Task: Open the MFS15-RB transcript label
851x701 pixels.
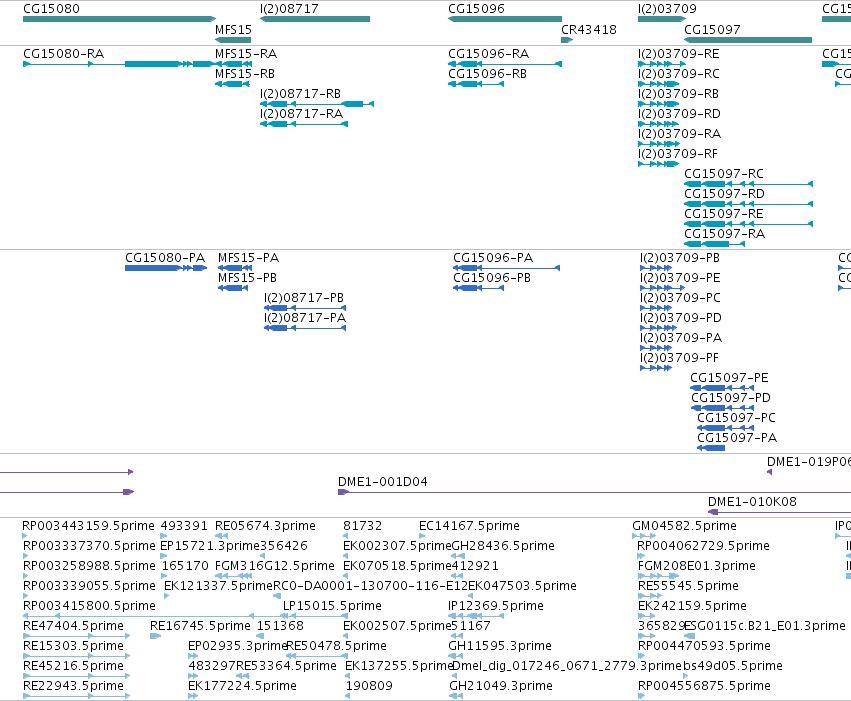Action: tap(245, 74)
